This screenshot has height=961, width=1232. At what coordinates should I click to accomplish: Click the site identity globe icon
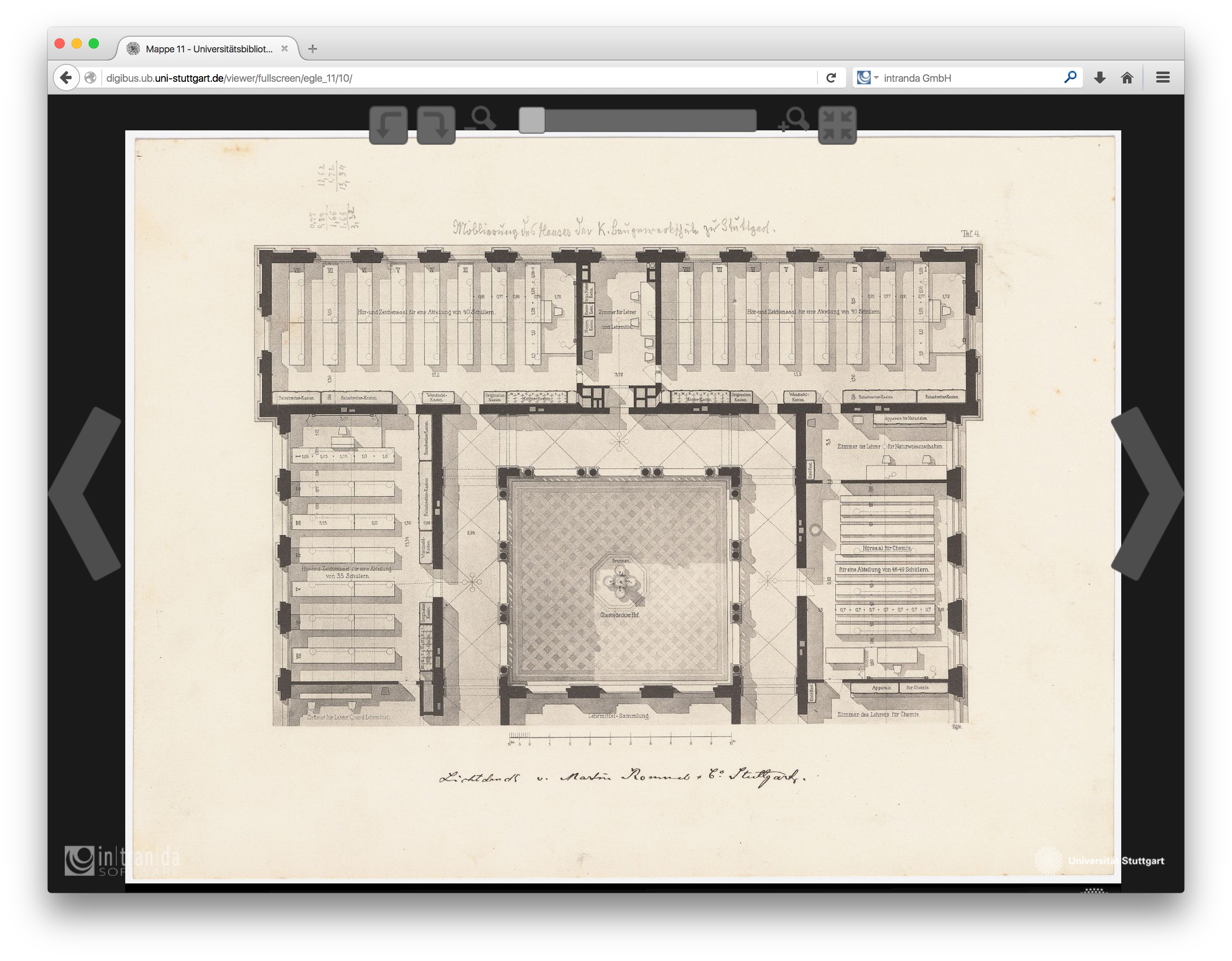point(90,78)
